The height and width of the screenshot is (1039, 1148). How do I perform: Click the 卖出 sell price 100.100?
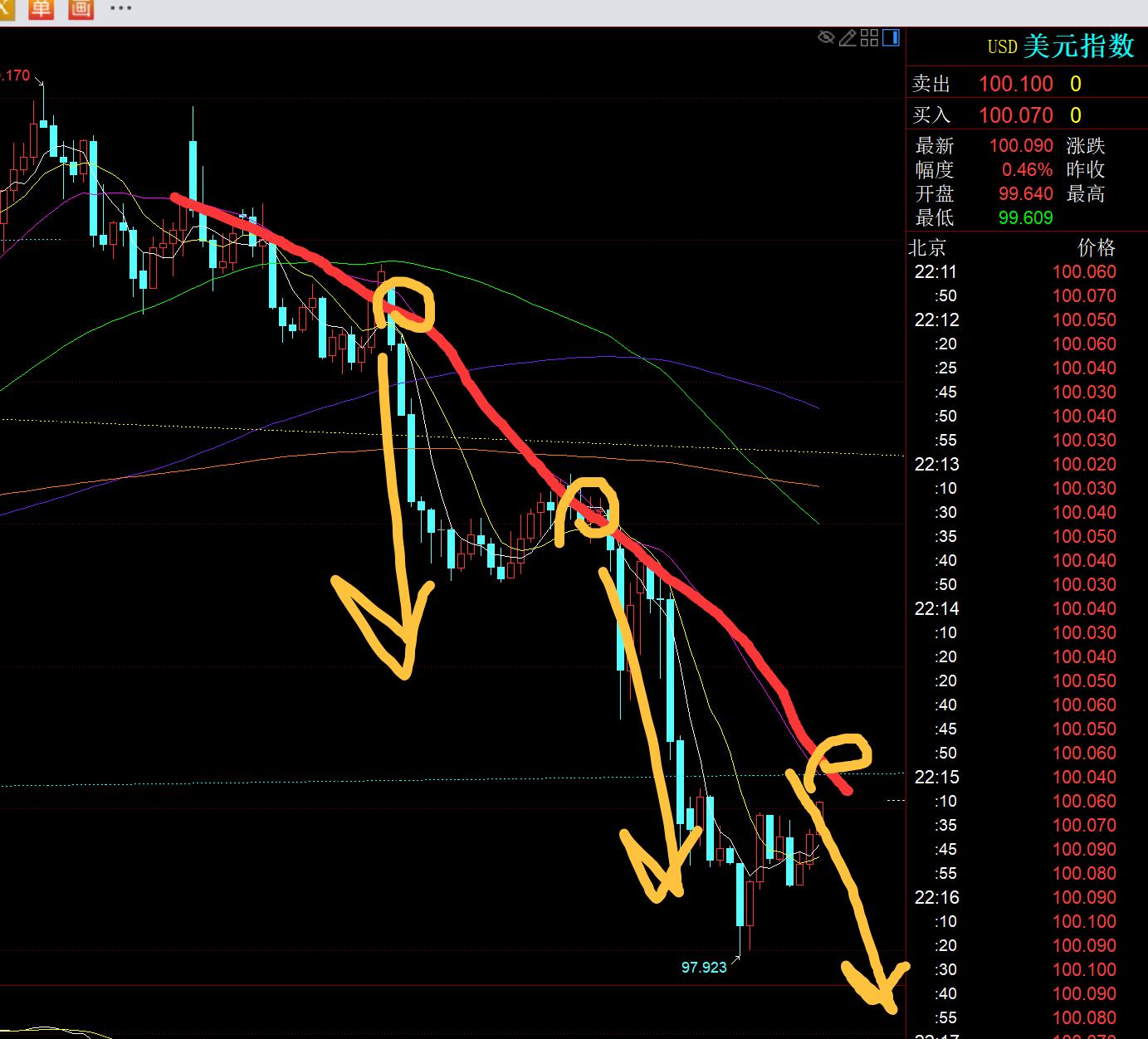pos(1015,84)
